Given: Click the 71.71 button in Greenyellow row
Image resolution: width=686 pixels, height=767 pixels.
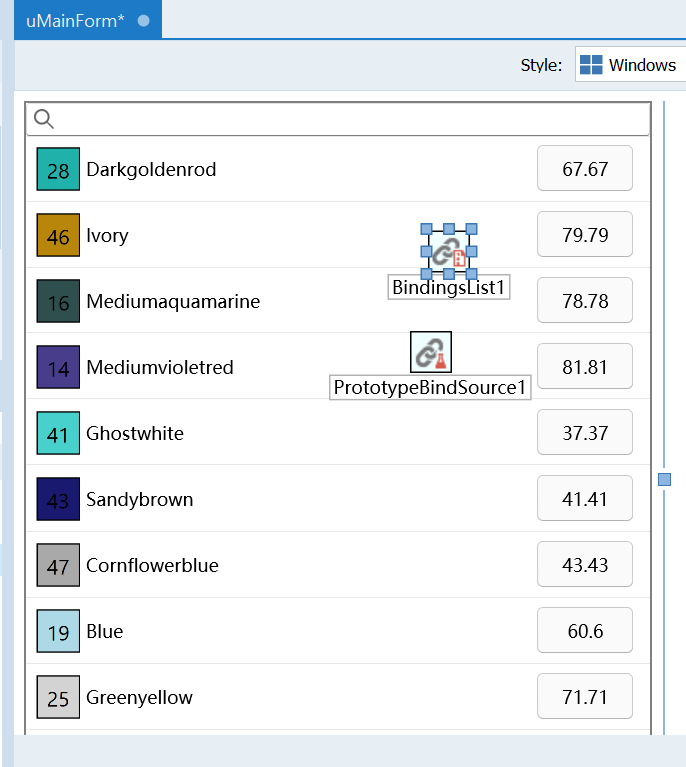Looking at the screenshot, I should (x=585, y=697).
